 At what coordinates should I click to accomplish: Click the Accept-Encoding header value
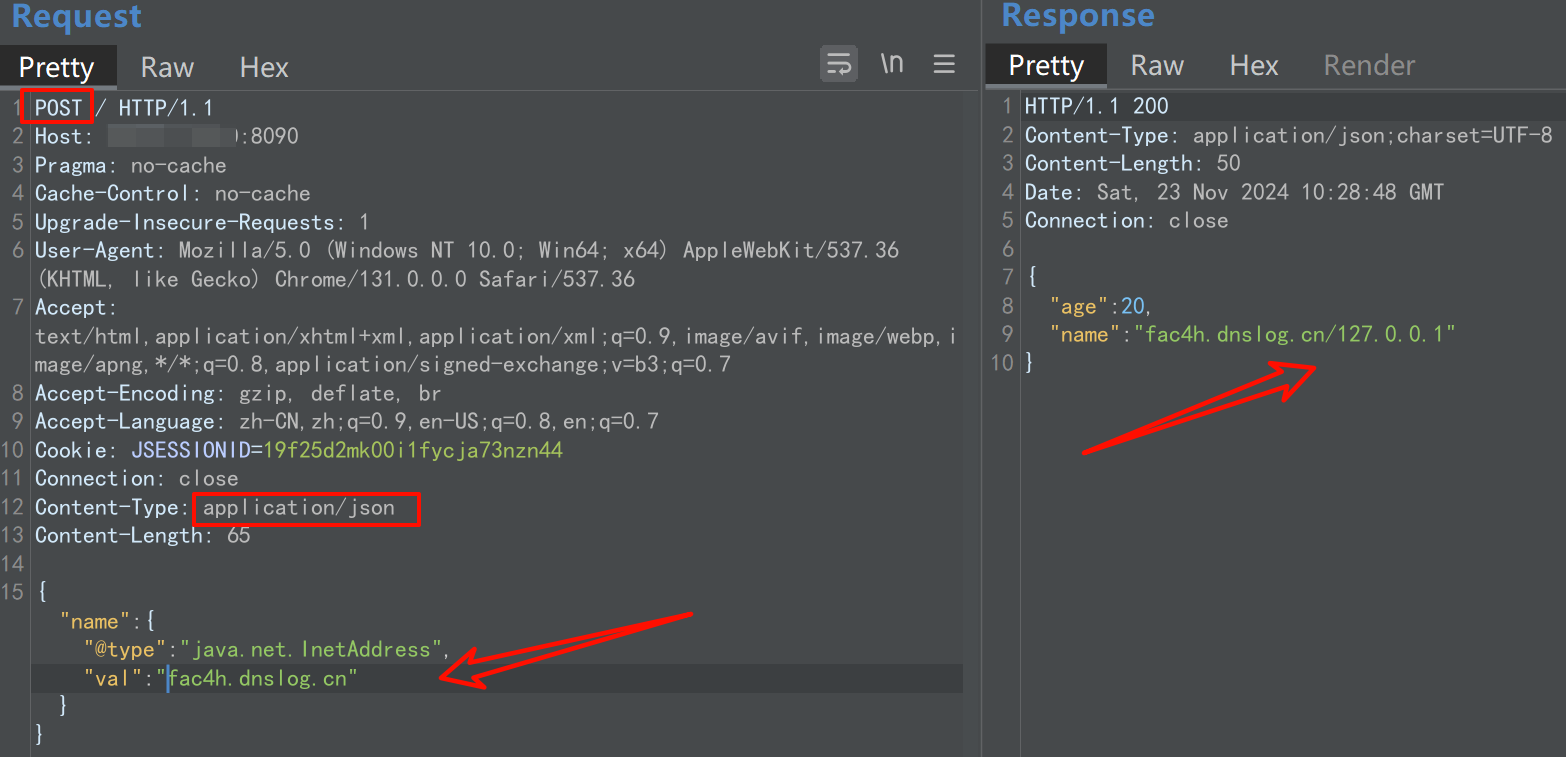pos(340,393)
